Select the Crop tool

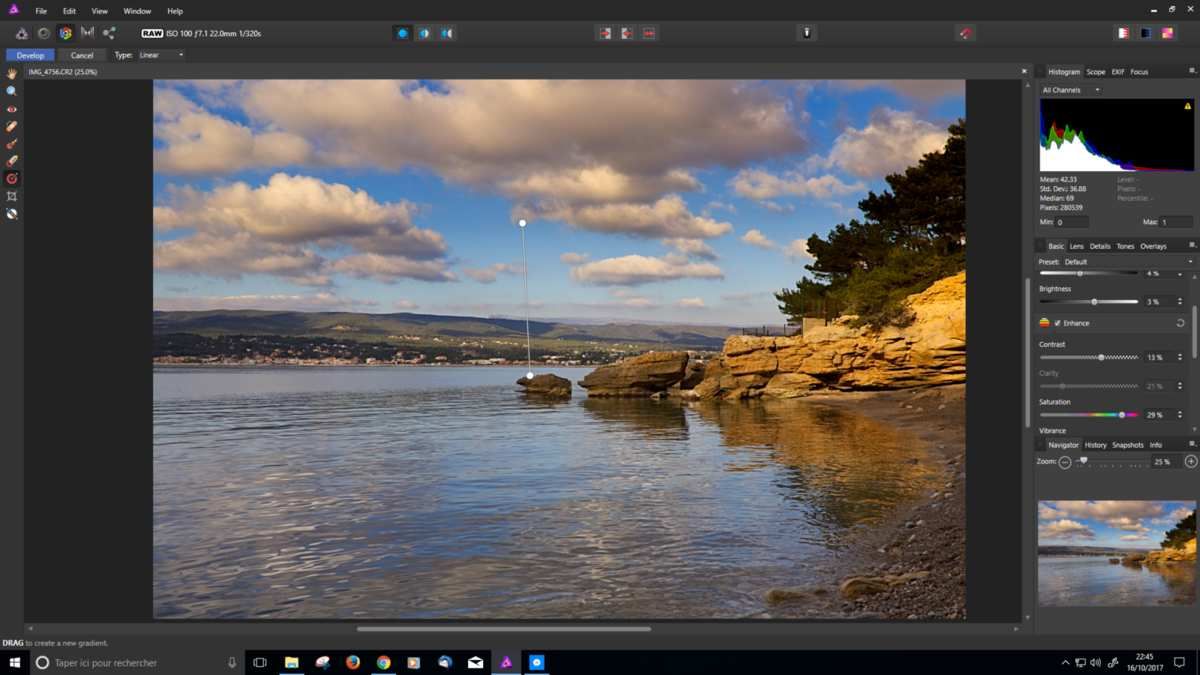click(12, 196)
